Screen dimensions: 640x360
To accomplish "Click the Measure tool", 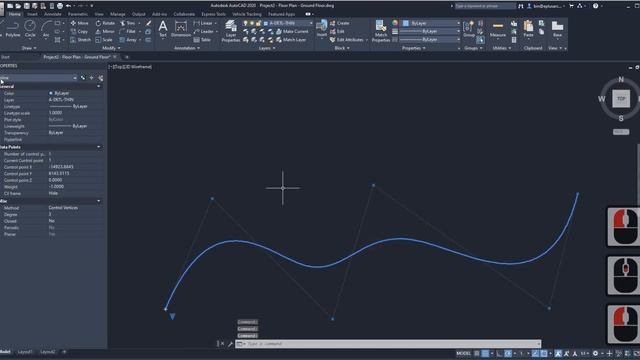I will coord(498,29).
